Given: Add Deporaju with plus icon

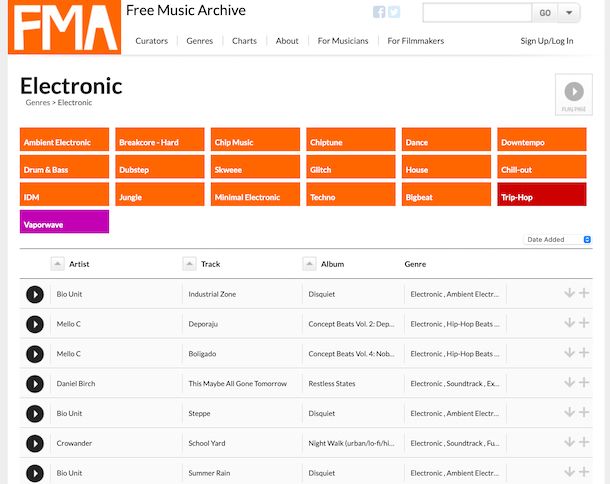Looking at the screenshot, I should point(584,323).
